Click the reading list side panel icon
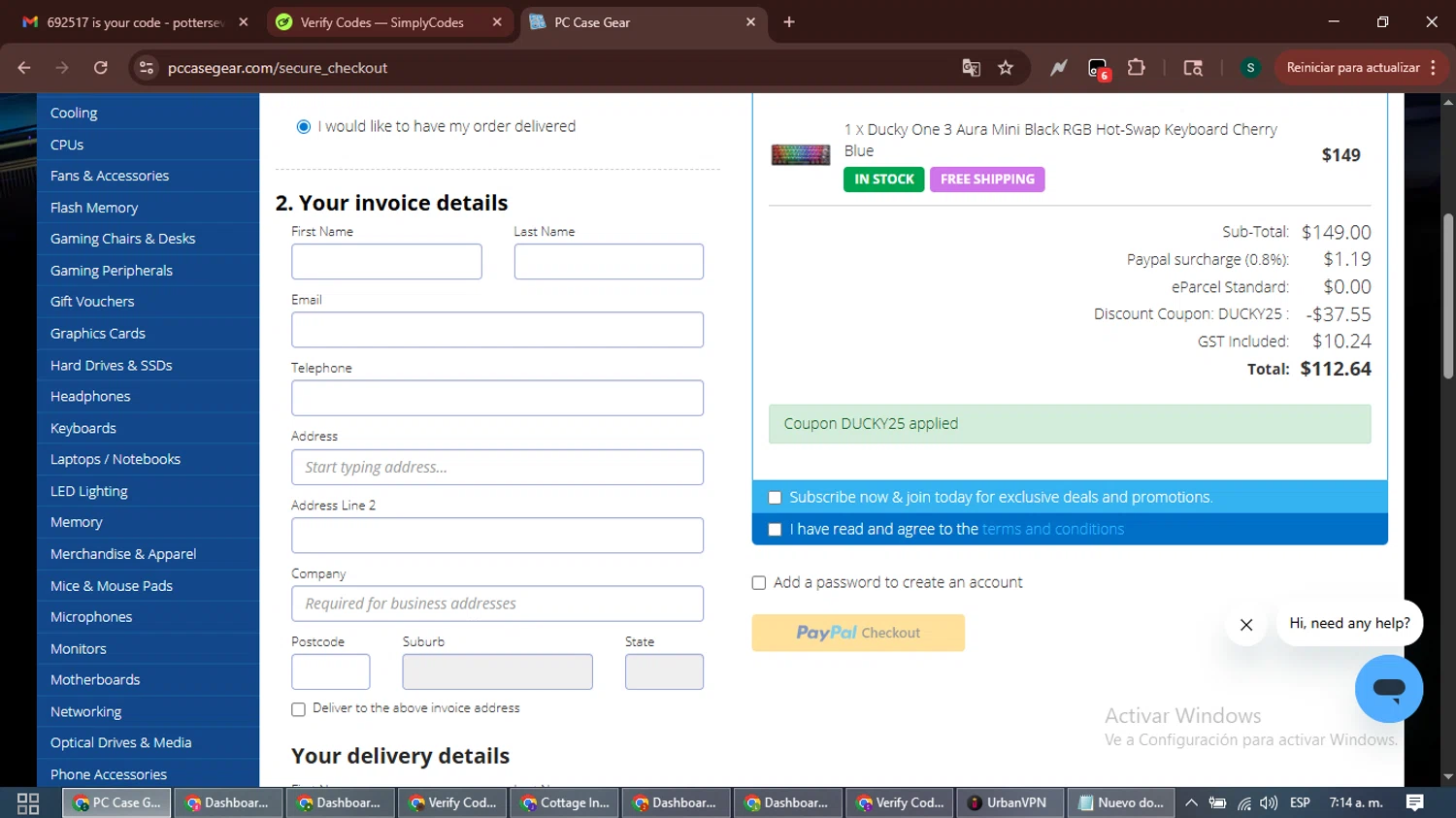 pyautogui.click(x=1193, y=68)
